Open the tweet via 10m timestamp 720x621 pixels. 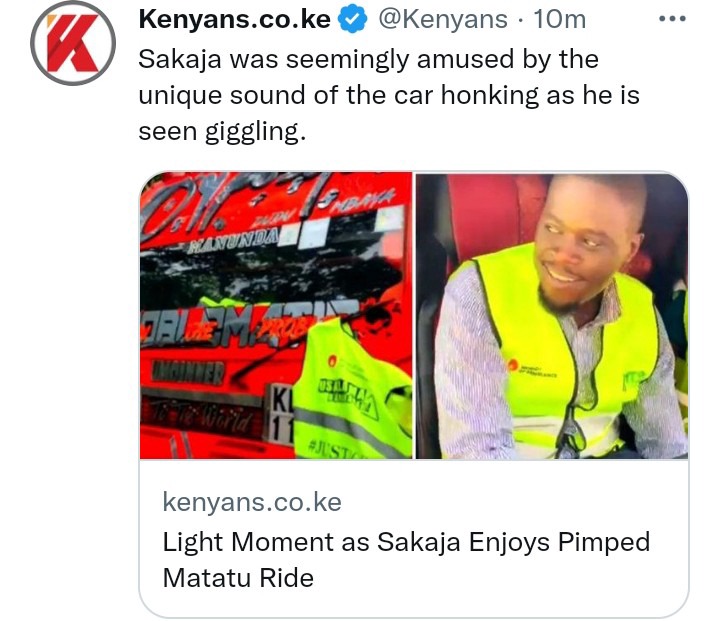tap(560, 19)
